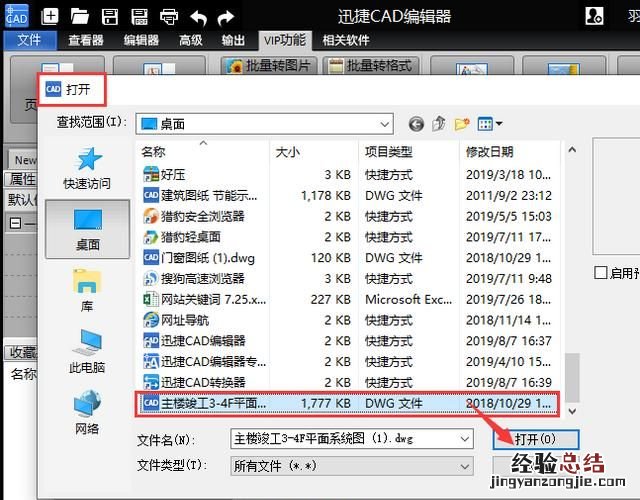This screenshot has height=500, width=640.
Task: Select the 迅捷CAD编辑器专... shortcut row
Action: (x=348, y=362)
